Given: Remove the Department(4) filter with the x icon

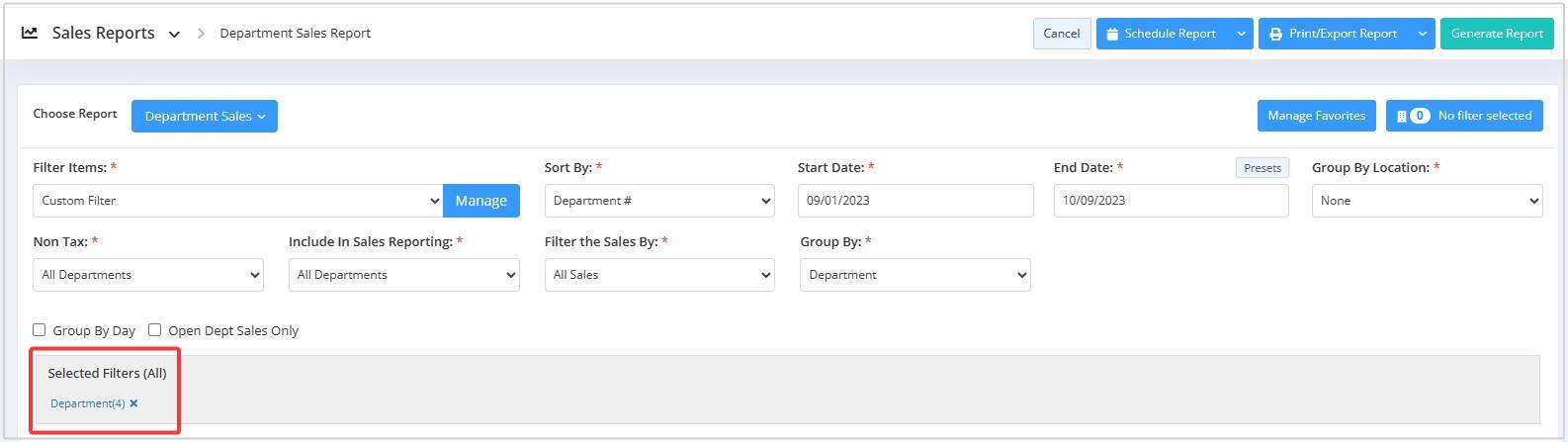Looking at the screenshot, I should click(x=133, y=403).
